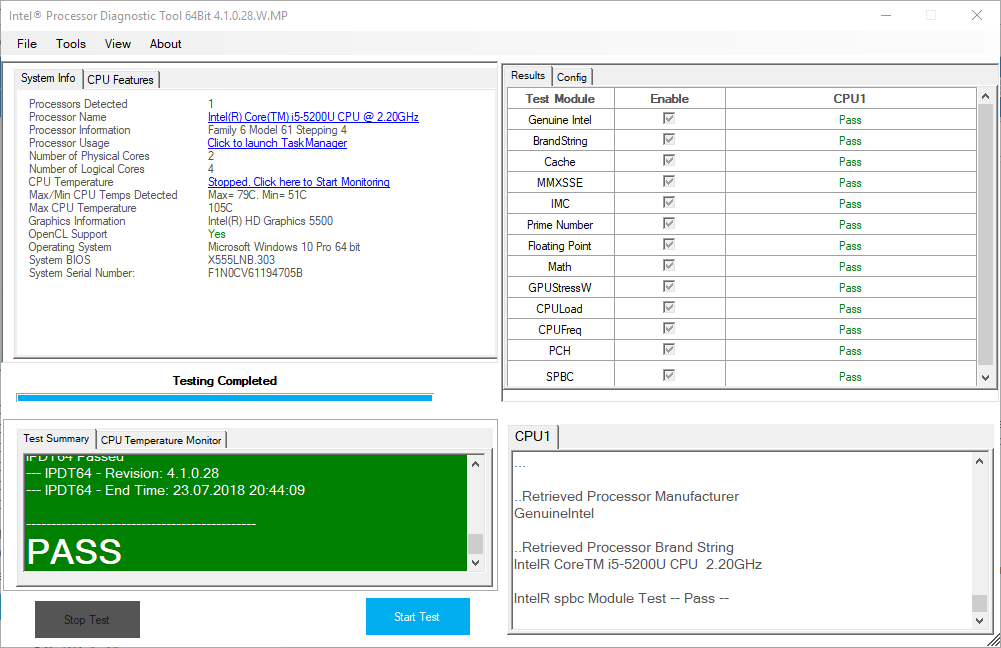This screenshot has height=648, width=1001.
Task: Click the Start Test button
Action: tap(417, 616)
